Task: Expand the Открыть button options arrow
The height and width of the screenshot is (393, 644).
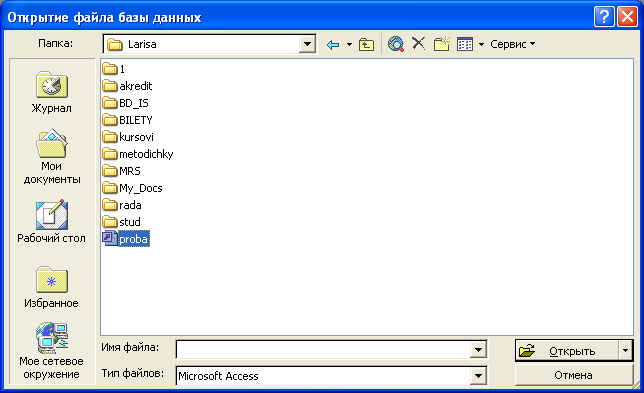Action: pyautogui.click(x=625, y=351)
